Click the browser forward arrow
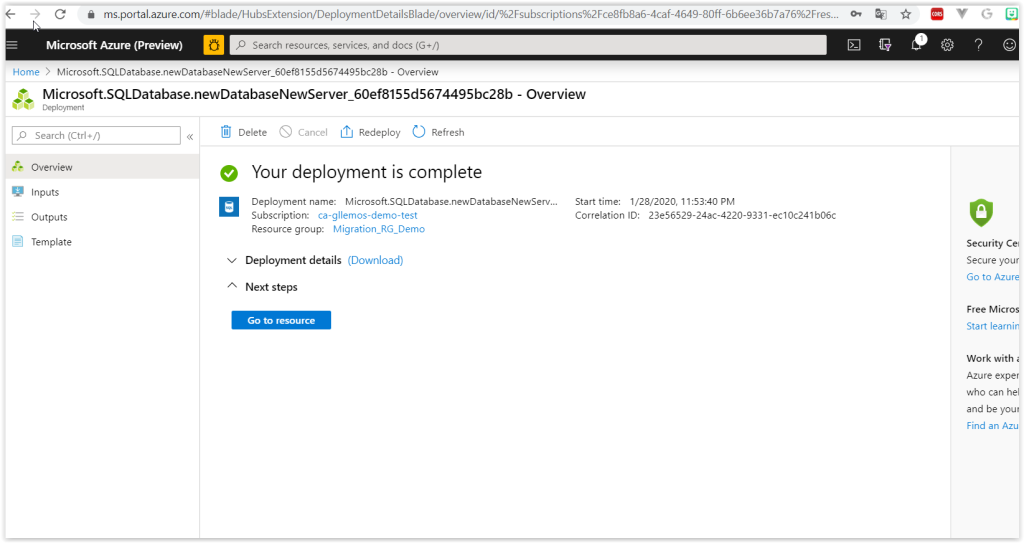The image size is (1024, 543). point(35,14)
